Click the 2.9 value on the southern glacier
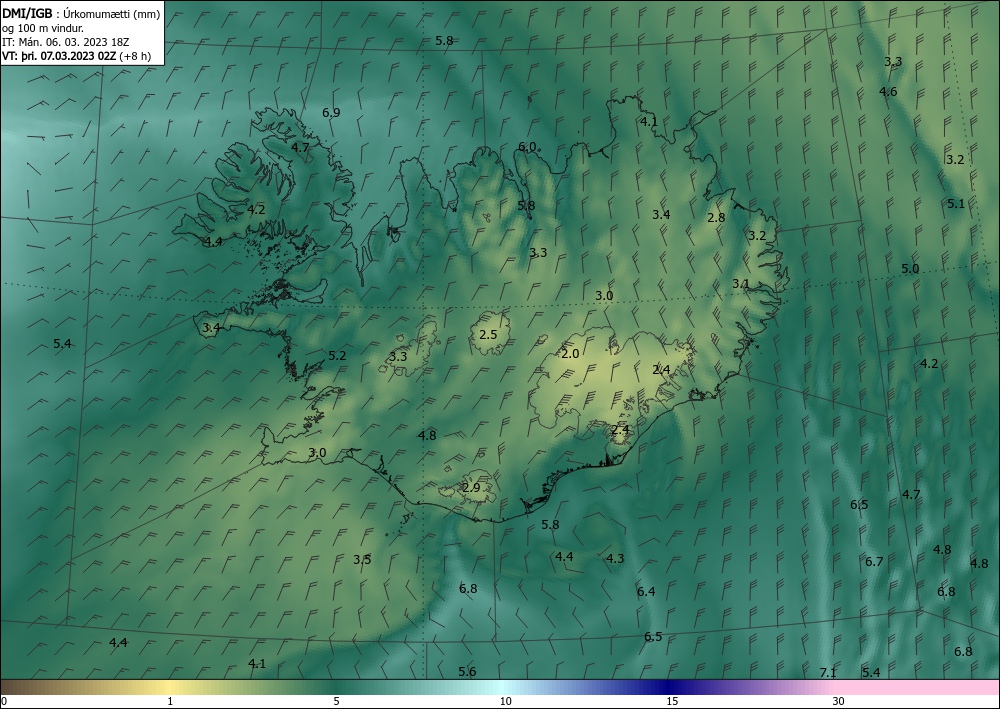 (471, 488)
